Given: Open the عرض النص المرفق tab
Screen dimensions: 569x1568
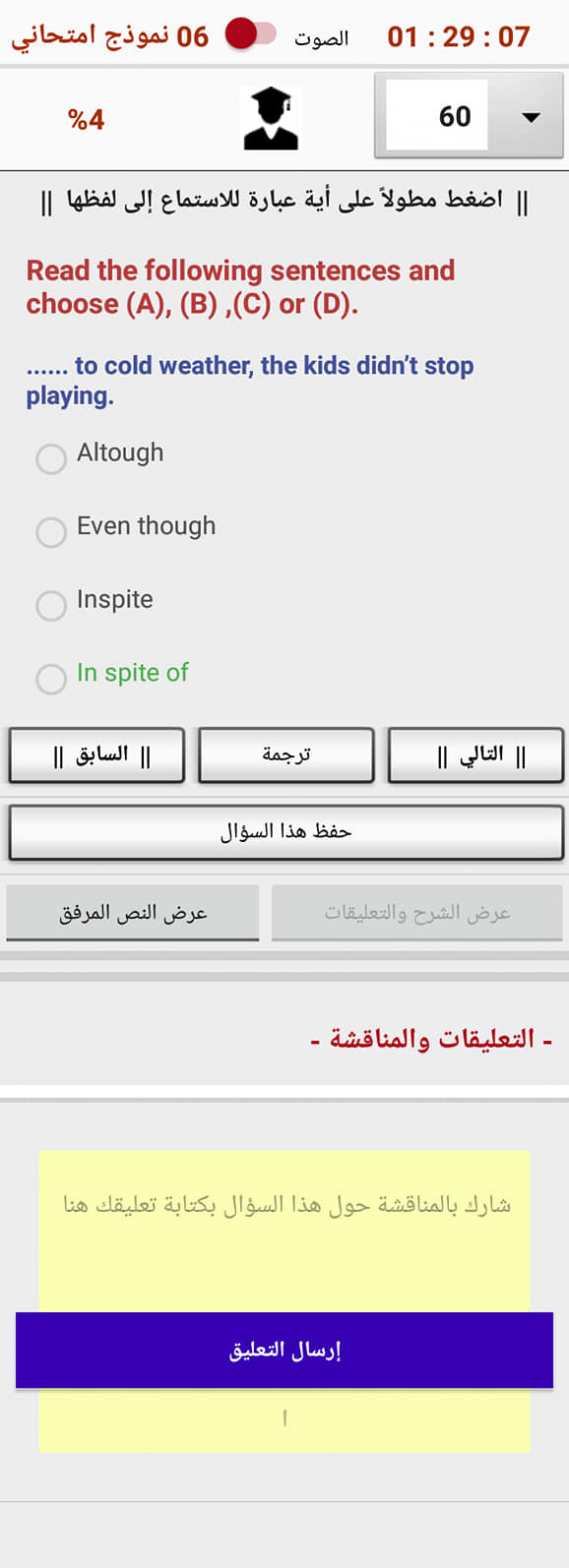Looking at the screenshot, I should click(133, 913).
